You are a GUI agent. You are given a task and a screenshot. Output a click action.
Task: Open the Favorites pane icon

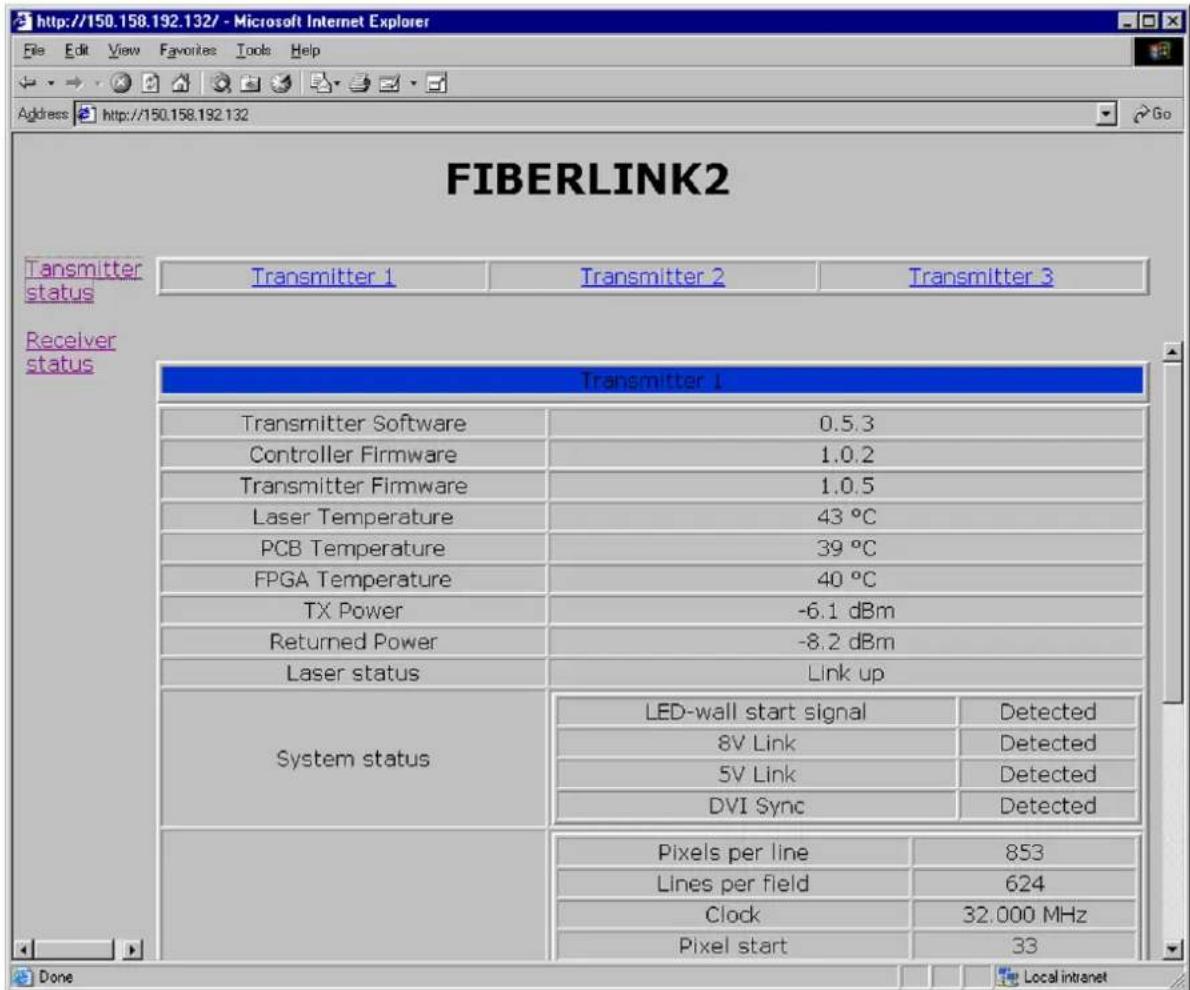(x=250, y=83)
